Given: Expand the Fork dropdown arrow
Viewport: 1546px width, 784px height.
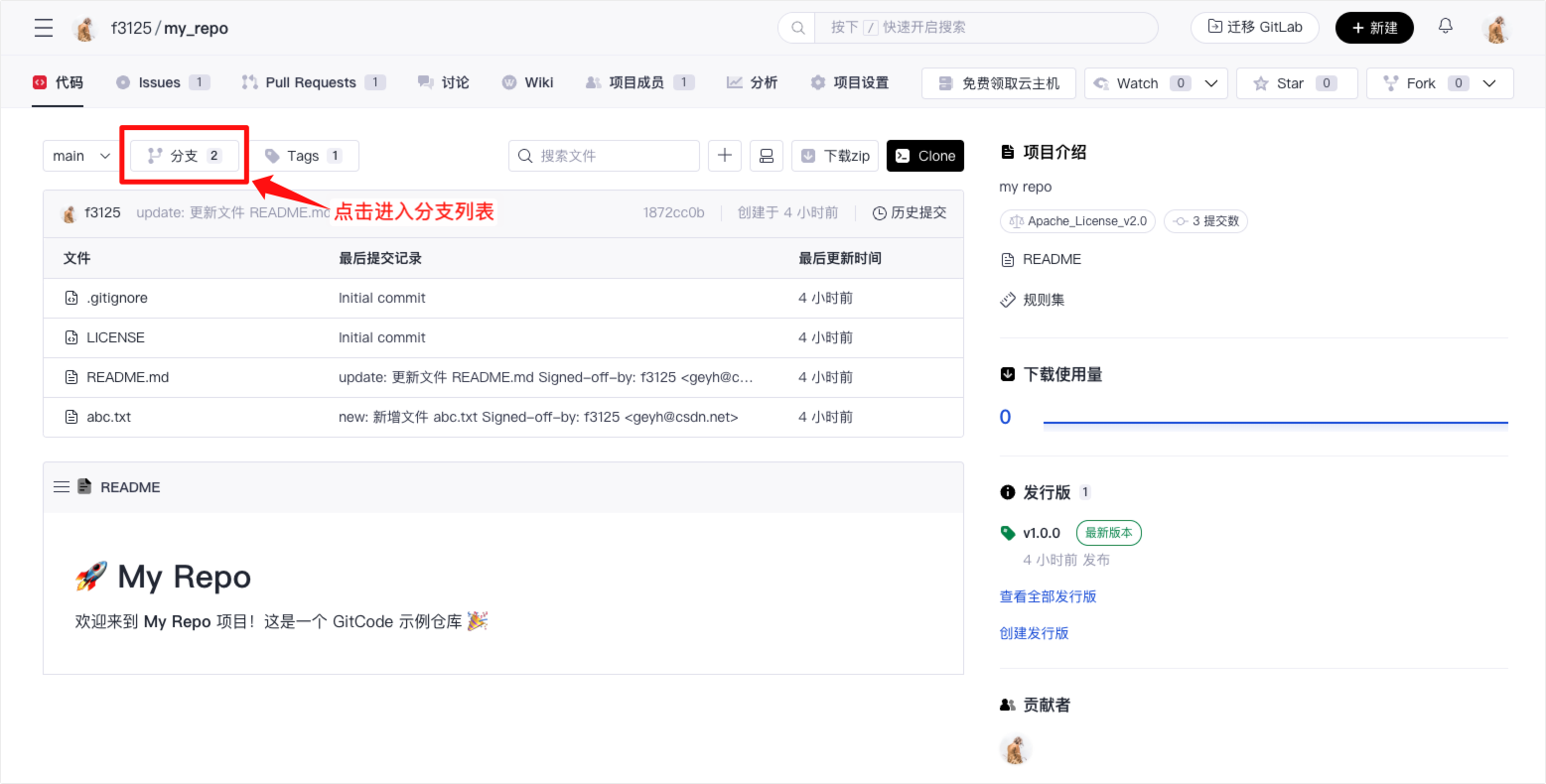Looking at the screenshot, I should click(1489, 83).
